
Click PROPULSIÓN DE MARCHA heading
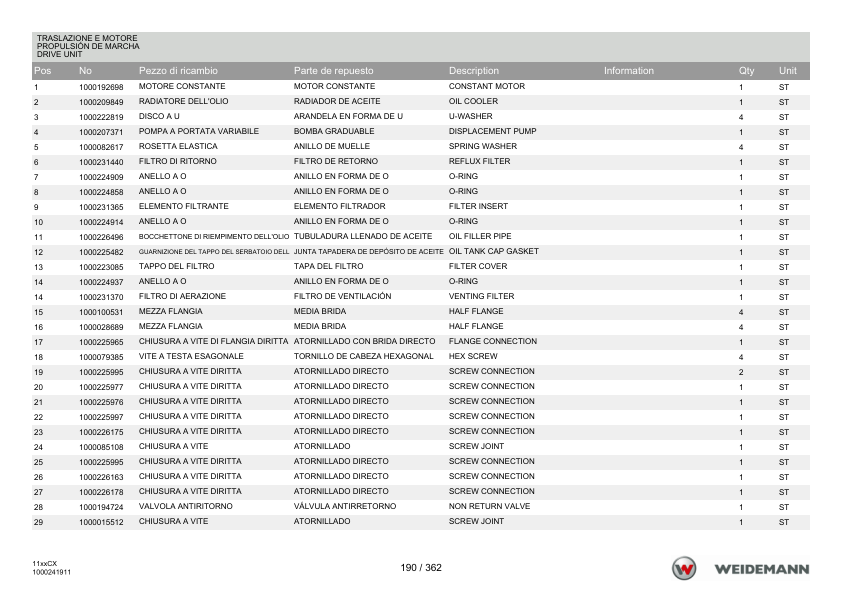tap(88, 46)
